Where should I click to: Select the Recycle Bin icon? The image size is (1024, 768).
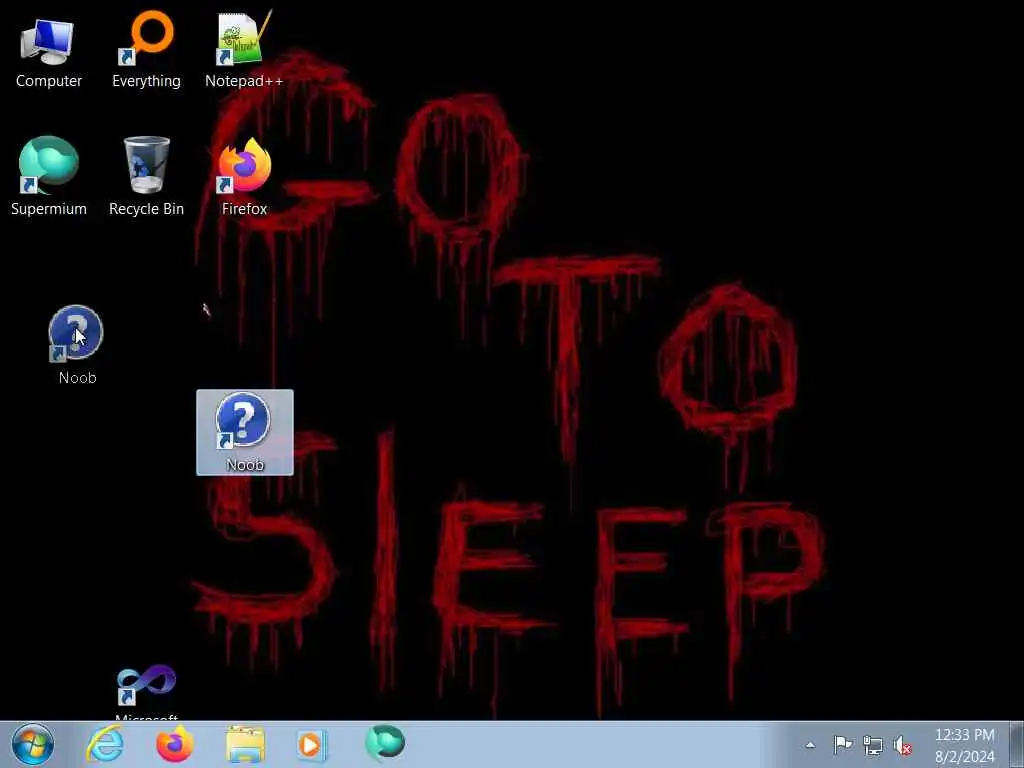pyautogui.click(x=146, y=176)
